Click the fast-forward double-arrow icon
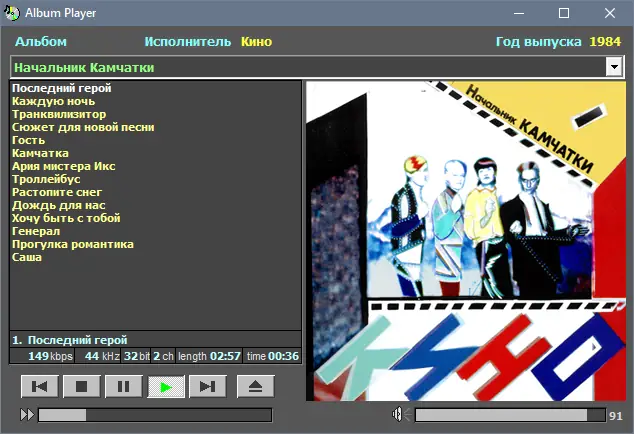 pos(27,415)
